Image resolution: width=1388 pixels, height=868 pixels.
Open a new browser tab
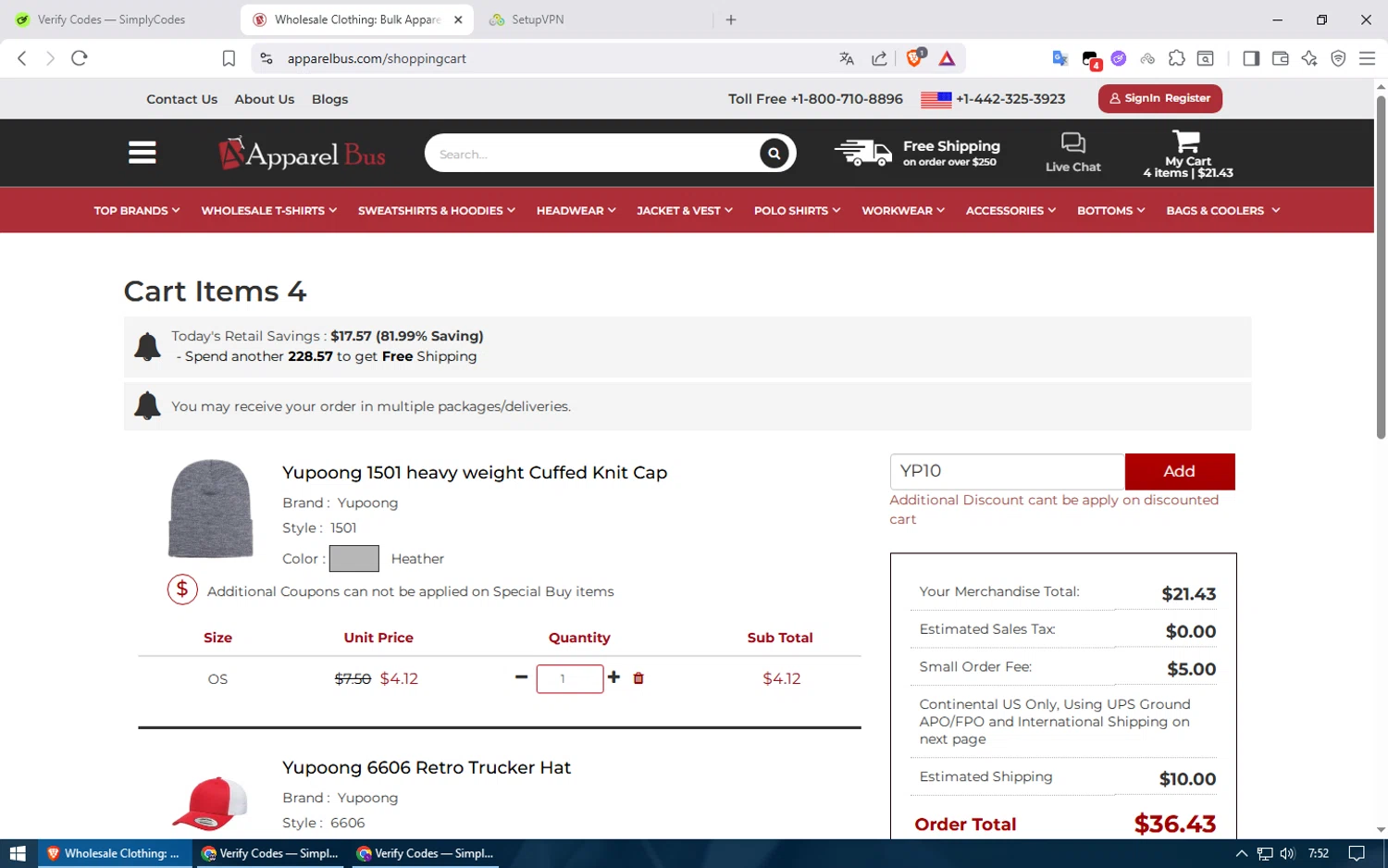(731, 19)
